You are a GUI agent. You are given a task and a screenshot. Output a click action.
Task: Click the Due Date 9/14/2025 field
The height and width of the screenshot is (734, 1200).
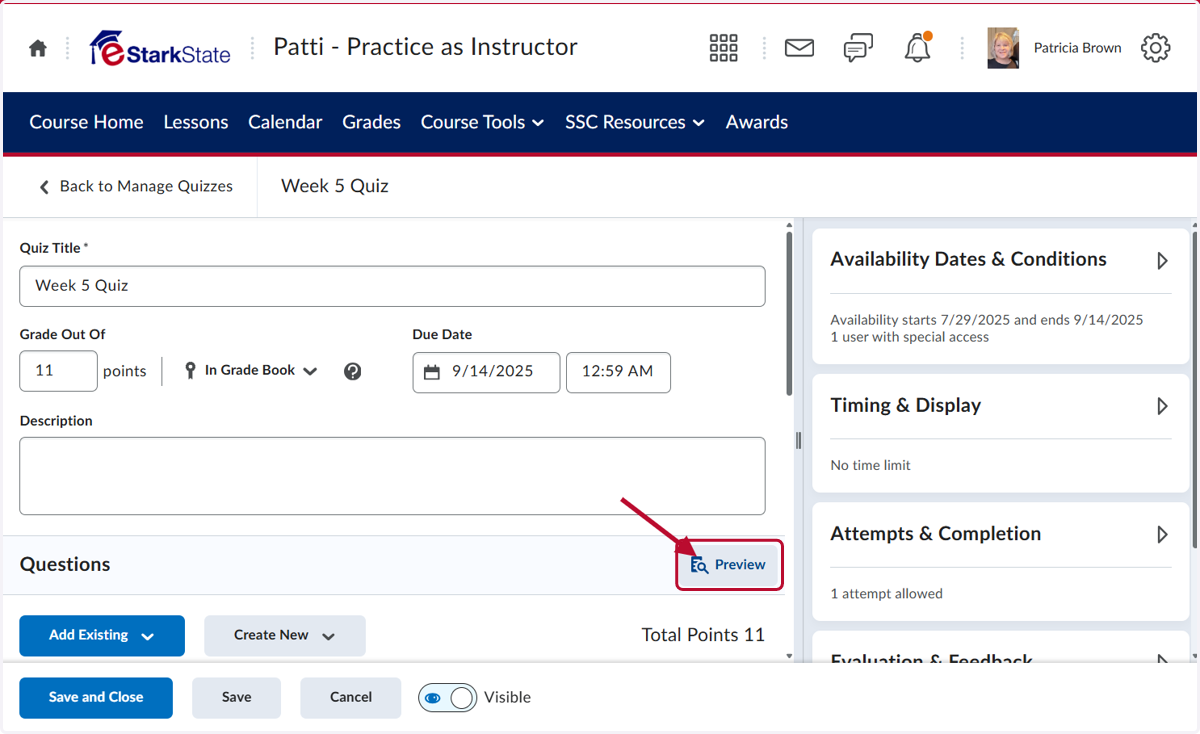pos(486,372)
